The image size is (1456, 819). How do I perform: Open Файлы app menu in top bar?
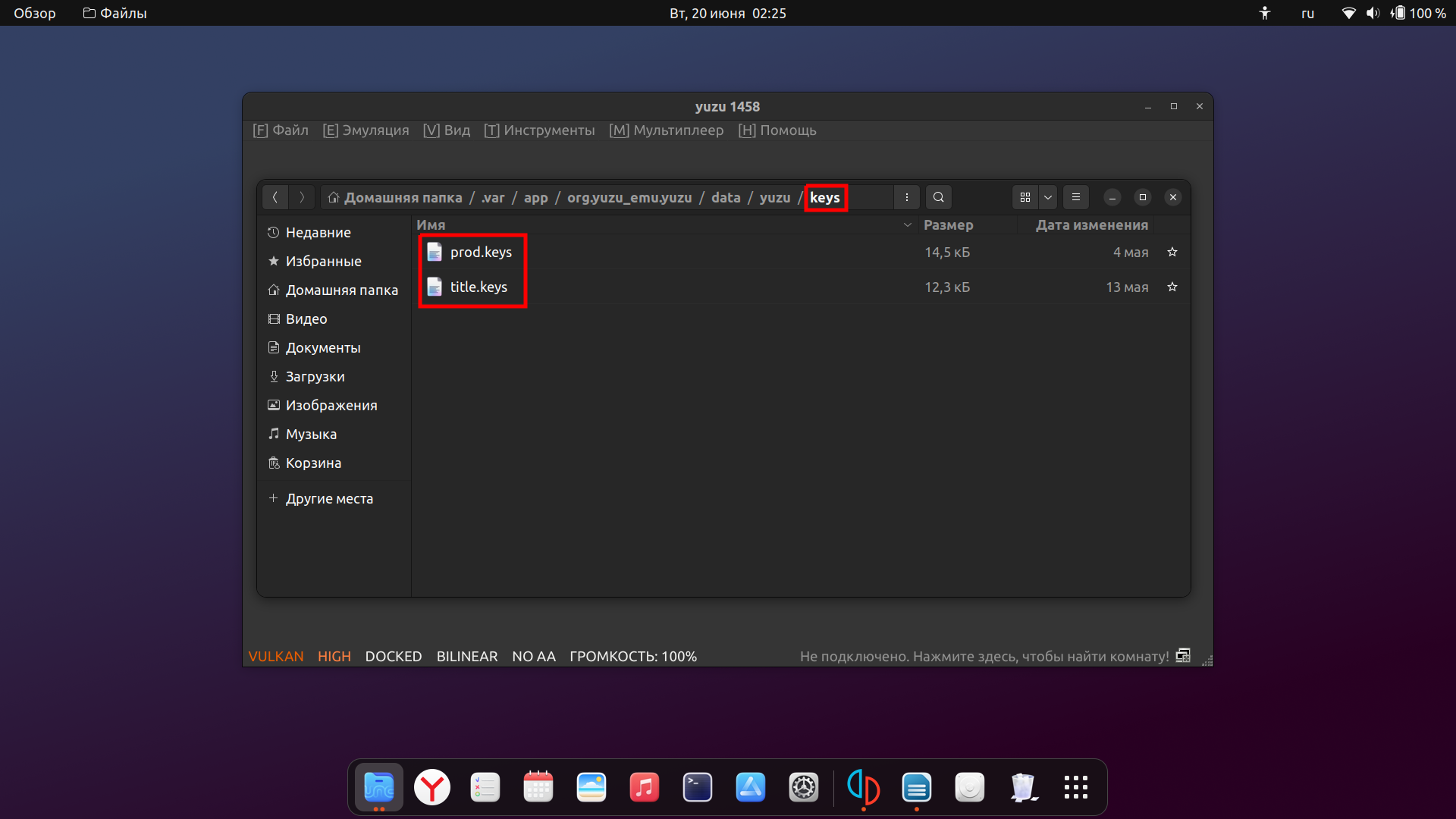pyautogui.click(x=115, y=13)
